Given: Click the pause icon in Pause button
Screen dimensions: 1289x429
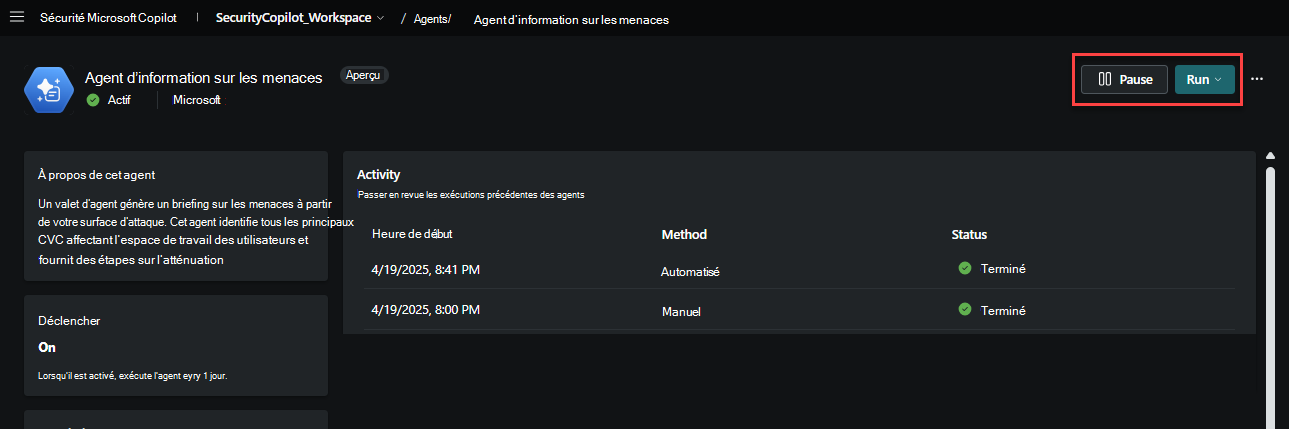Looking at the screenshot, I should [1105, 80].
